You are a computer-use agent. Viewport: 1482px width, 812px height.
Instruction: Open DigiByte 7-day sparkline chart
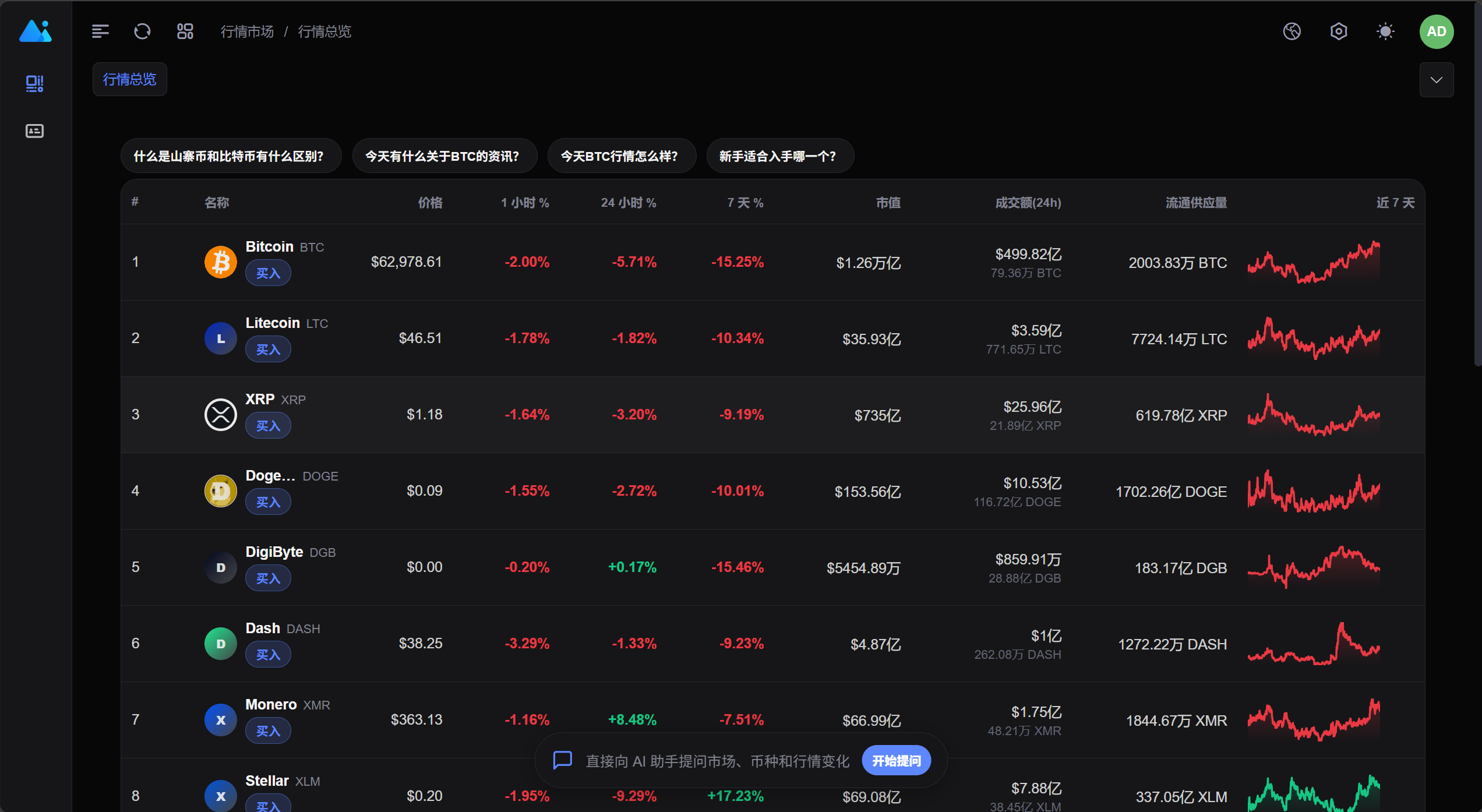1314,567
